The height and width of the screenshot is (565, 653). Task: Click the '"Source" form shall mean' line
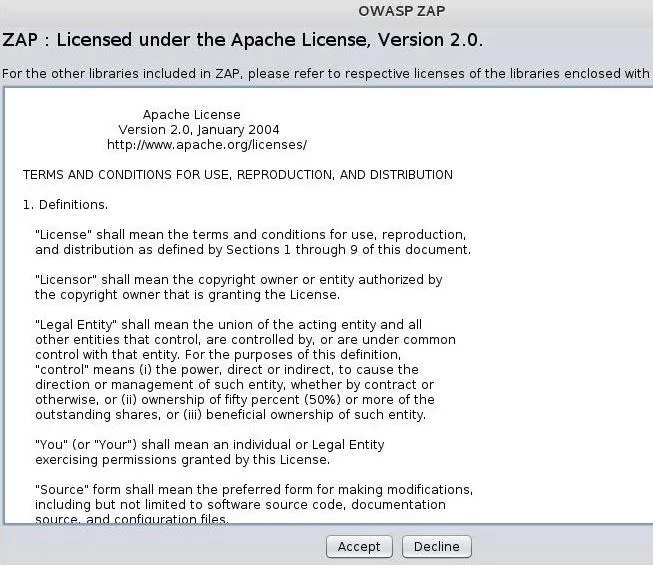(254, 489)
